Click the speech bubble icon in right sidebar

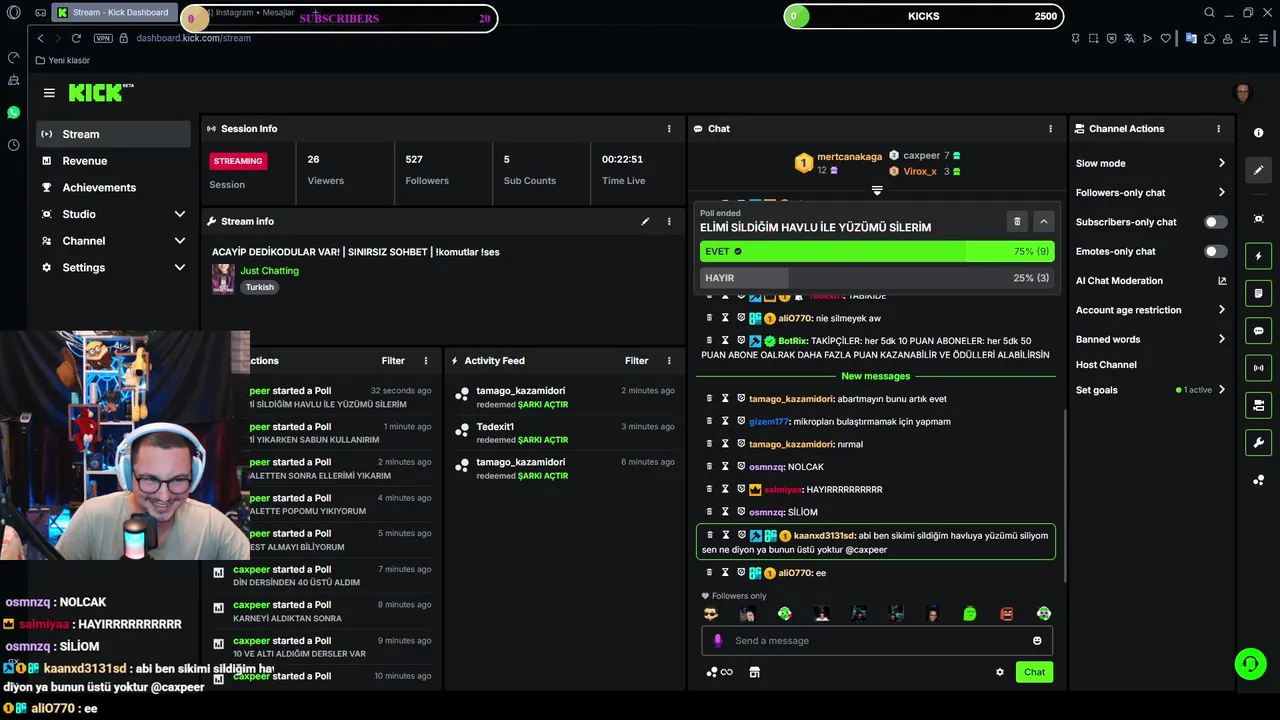point(1258,331)
